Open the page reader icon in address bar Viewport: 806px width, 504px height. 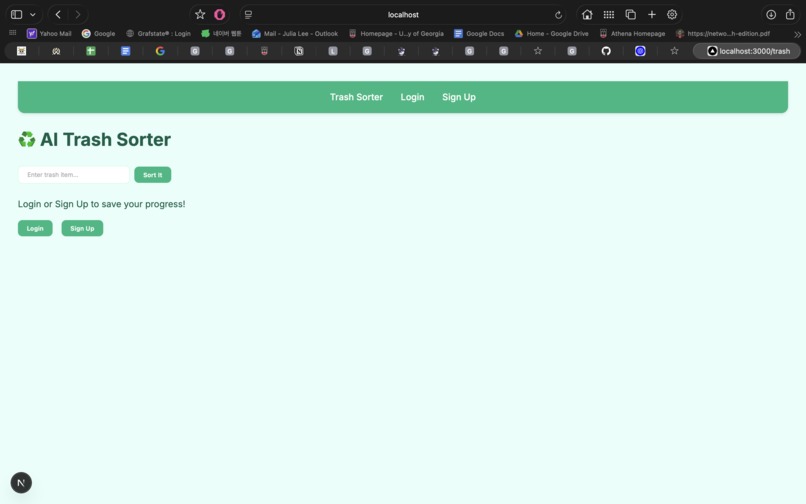point(248,15)
